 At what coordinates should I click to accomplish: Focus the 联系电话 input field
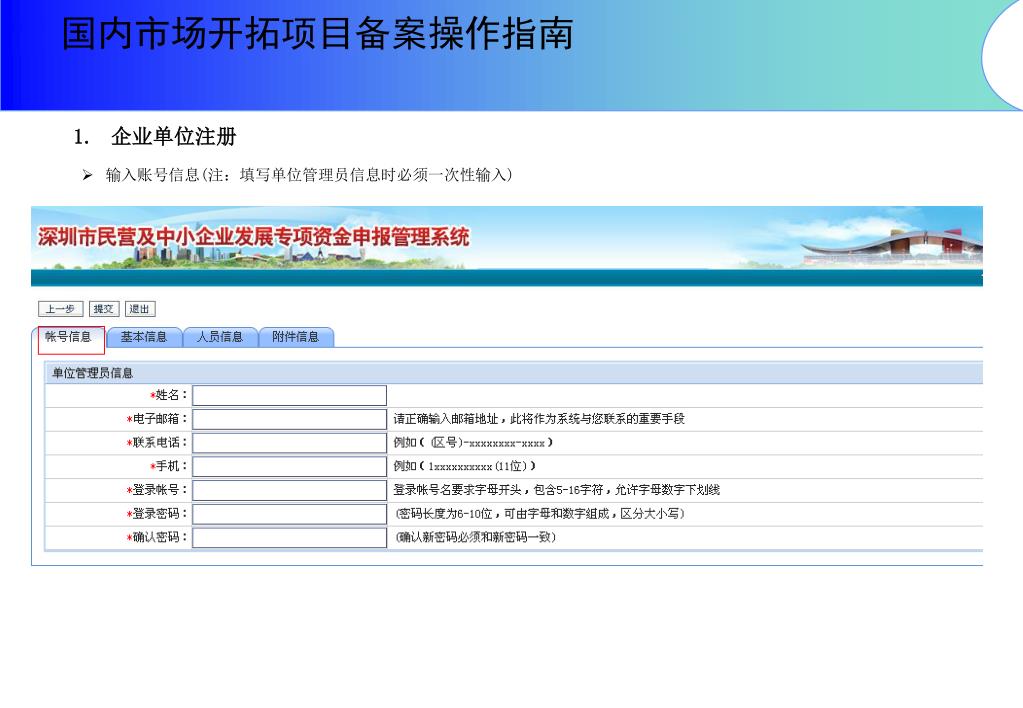pos(290,442)
